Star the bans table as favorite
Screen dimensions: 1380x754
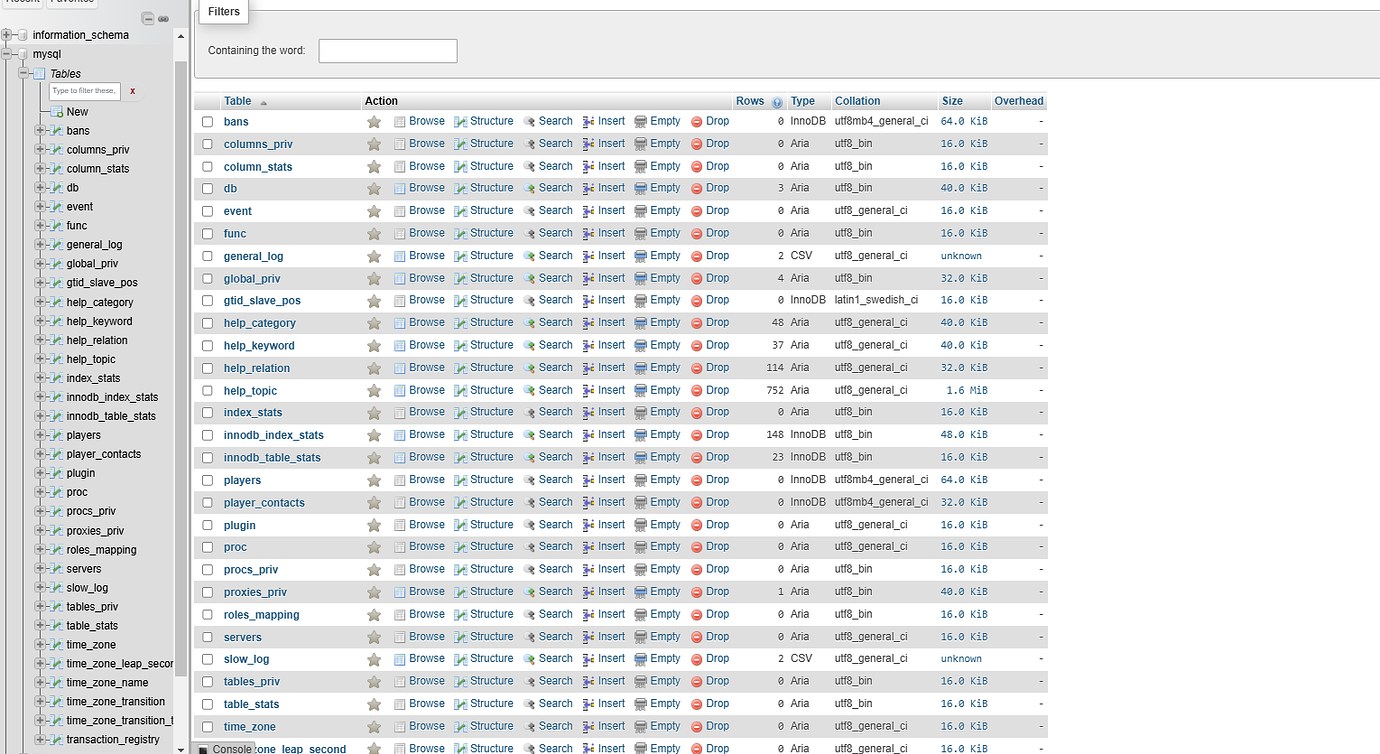pos(374,121)
